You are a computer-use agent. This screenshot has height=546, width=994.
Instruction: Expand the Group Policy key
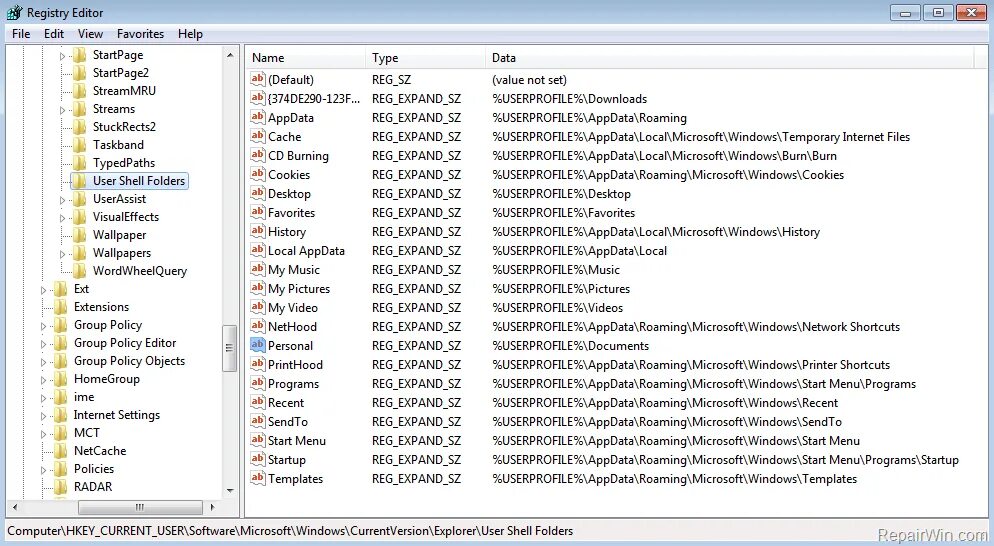(x=43, y=326)
